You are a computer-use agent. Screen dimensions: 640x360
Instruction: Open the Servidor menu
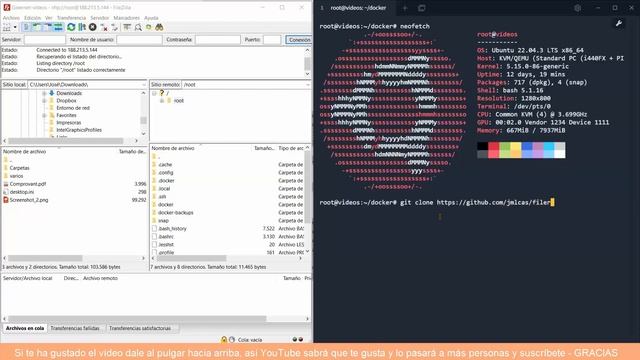100,18
